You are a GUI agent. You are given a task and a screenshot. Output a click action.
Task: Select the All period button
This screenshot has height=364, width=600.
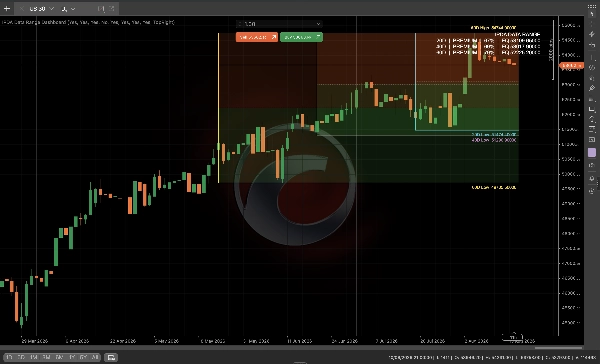click(95, 357)
